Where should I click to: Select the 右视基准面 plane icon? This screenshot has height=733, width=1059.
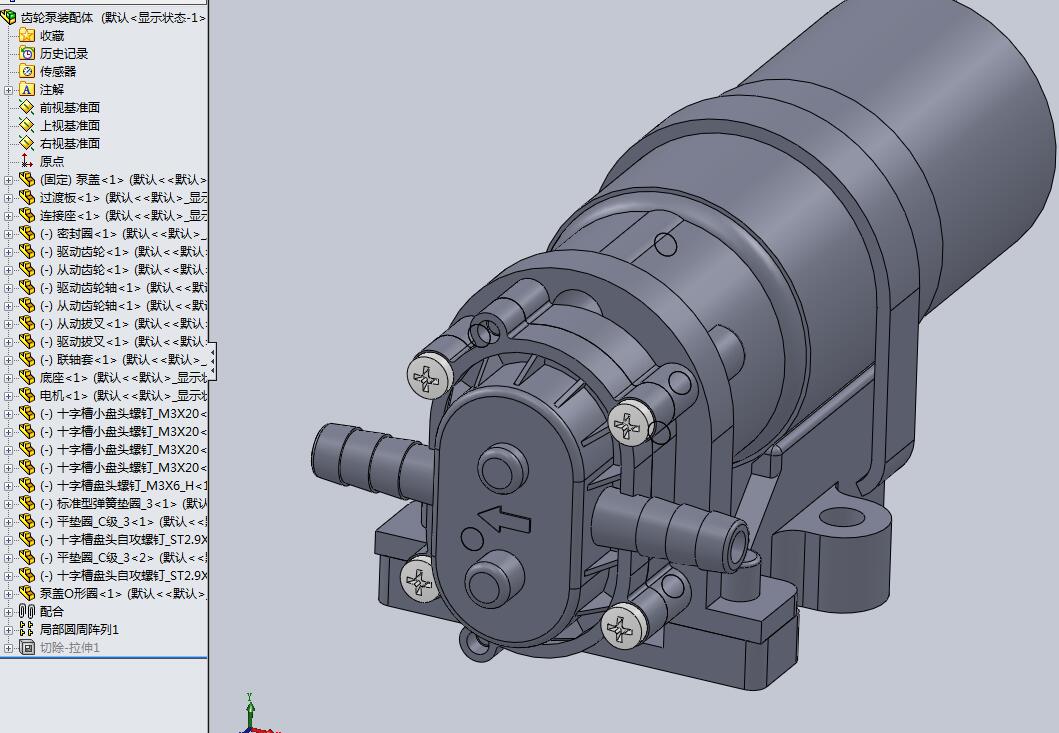coord(26,143)
